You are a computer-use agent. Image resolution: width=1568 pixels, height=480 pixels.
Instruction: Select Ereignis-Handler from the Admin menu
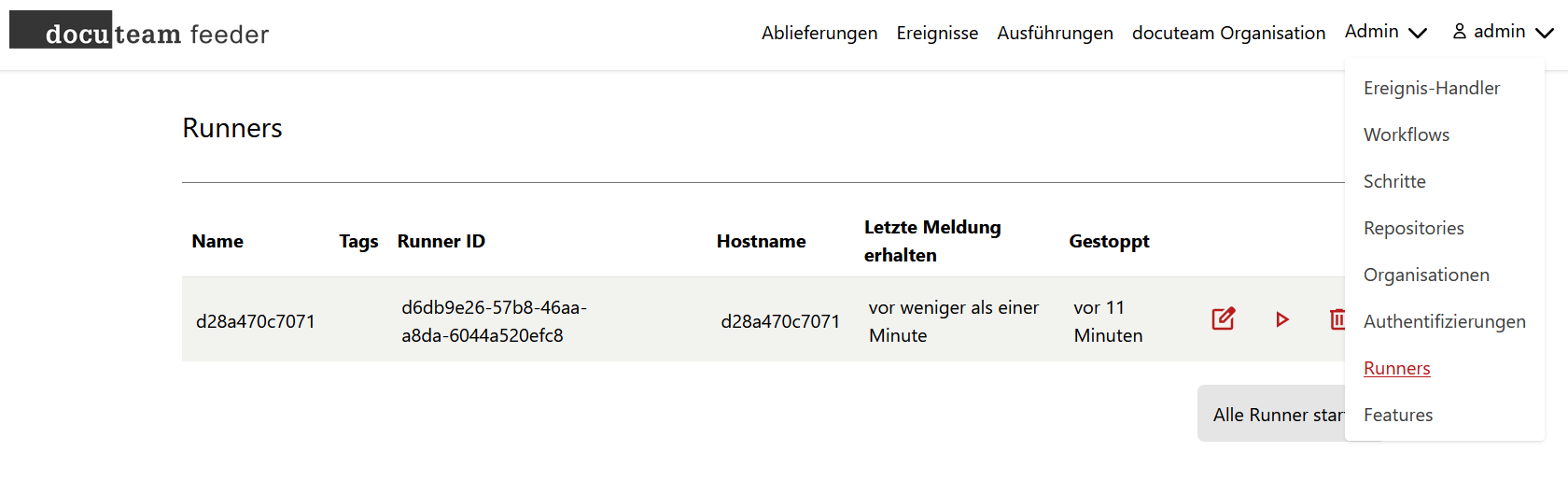[1431, 88]
